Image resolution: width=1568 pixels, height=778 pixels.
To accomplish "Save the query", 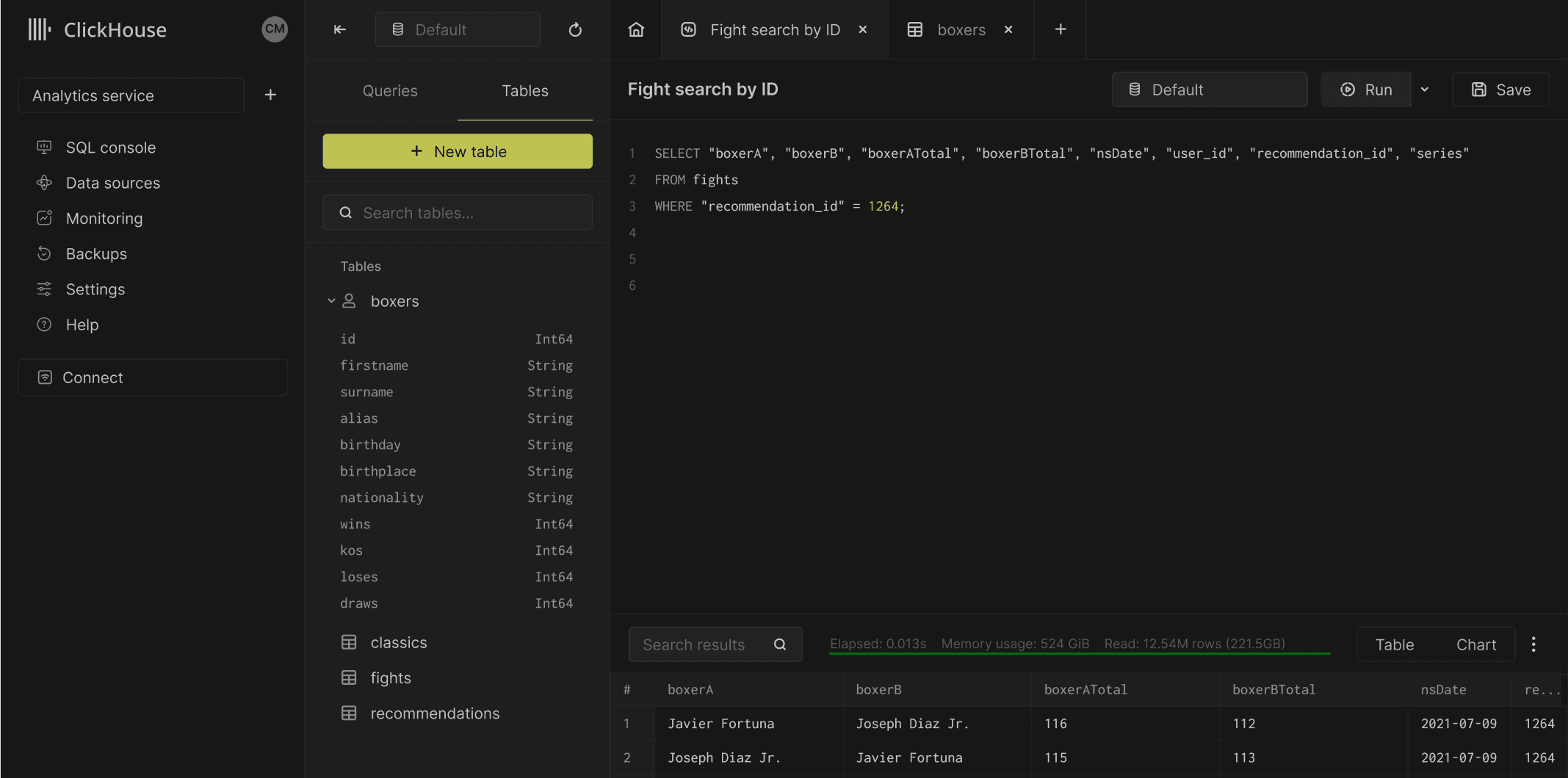I will click(1501, 90).
